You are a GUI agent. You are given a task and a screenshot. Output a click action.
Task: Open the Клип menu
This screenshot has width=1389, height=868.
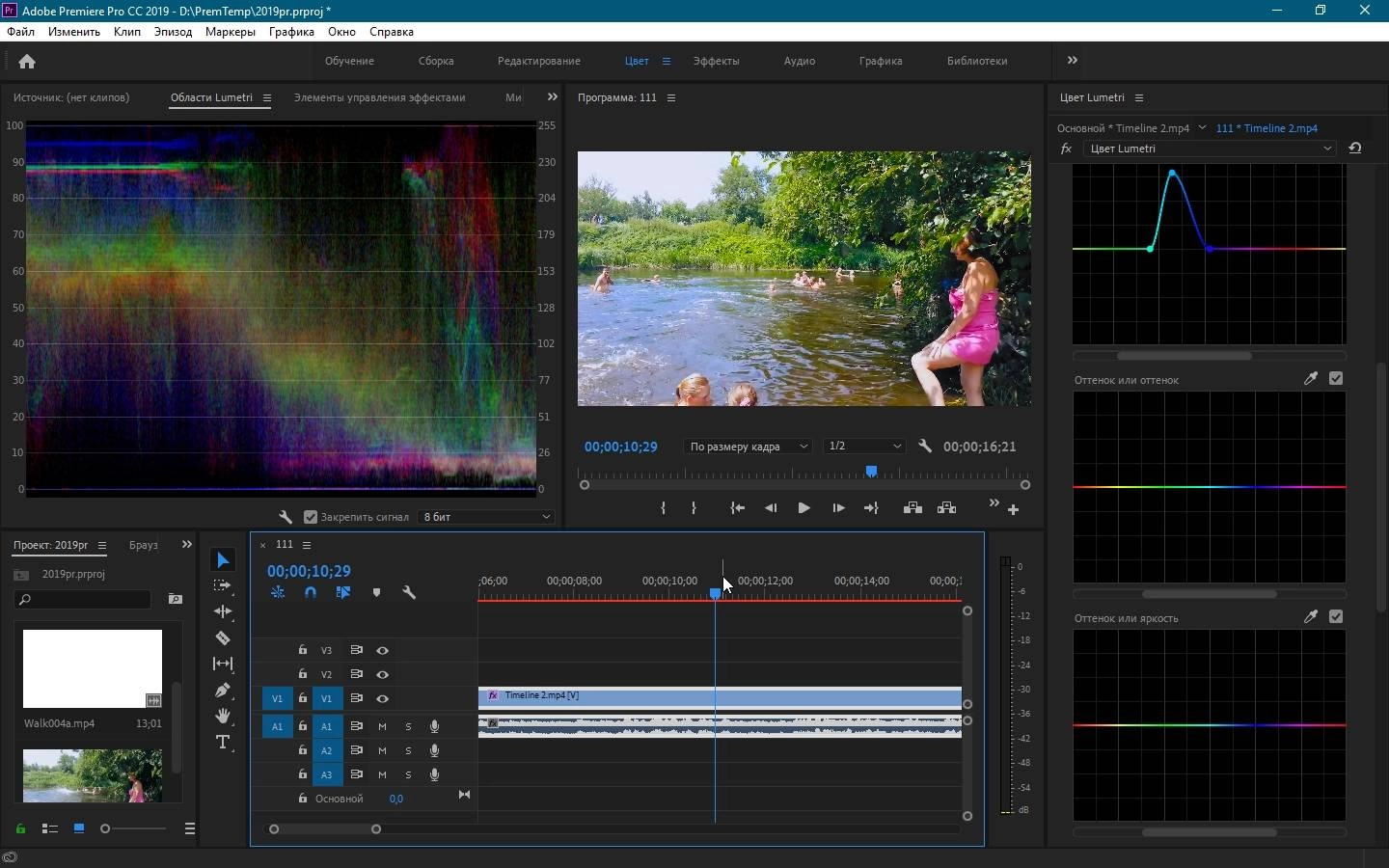click(x=127, y=32)
